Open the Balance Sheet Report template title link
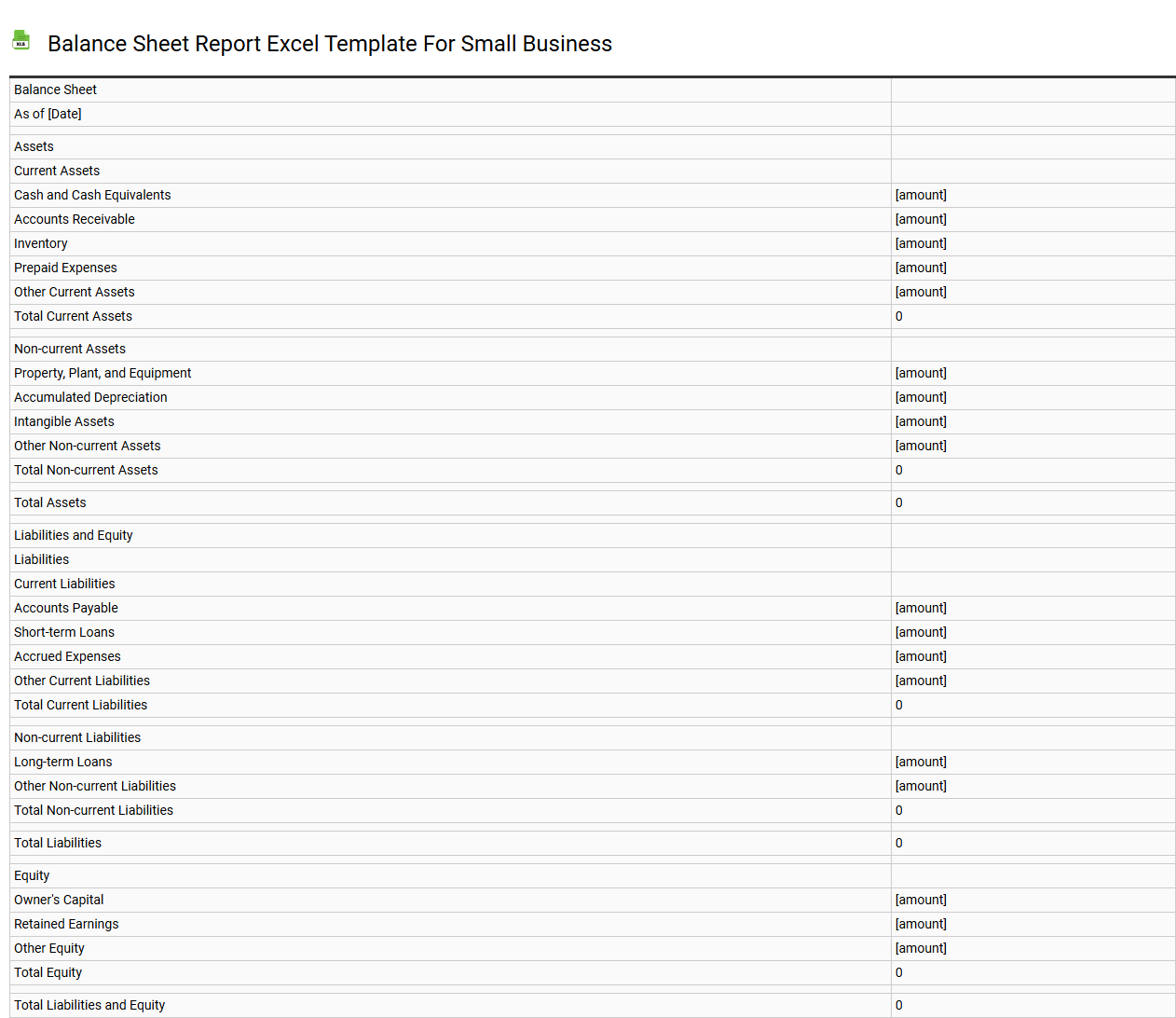 click(x=330, y=44)
